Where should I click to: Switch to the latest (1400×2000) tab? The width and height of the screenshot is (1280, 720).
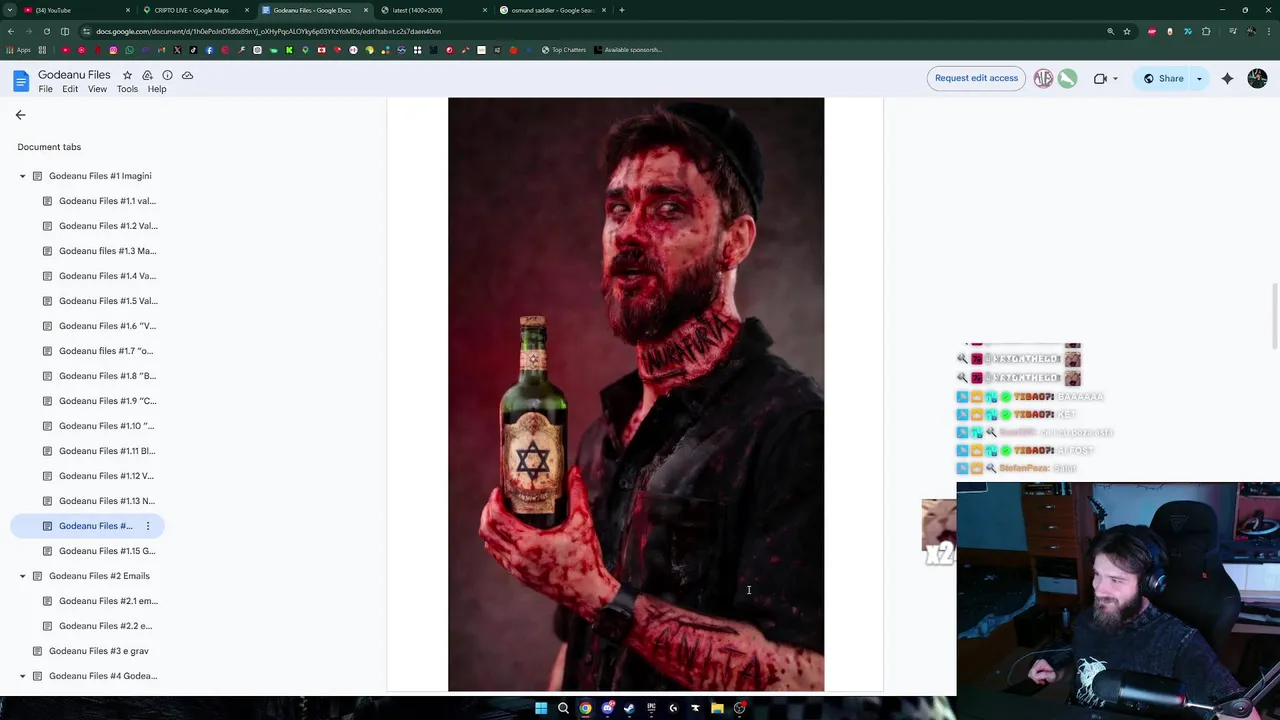click(x=432, y=10)
